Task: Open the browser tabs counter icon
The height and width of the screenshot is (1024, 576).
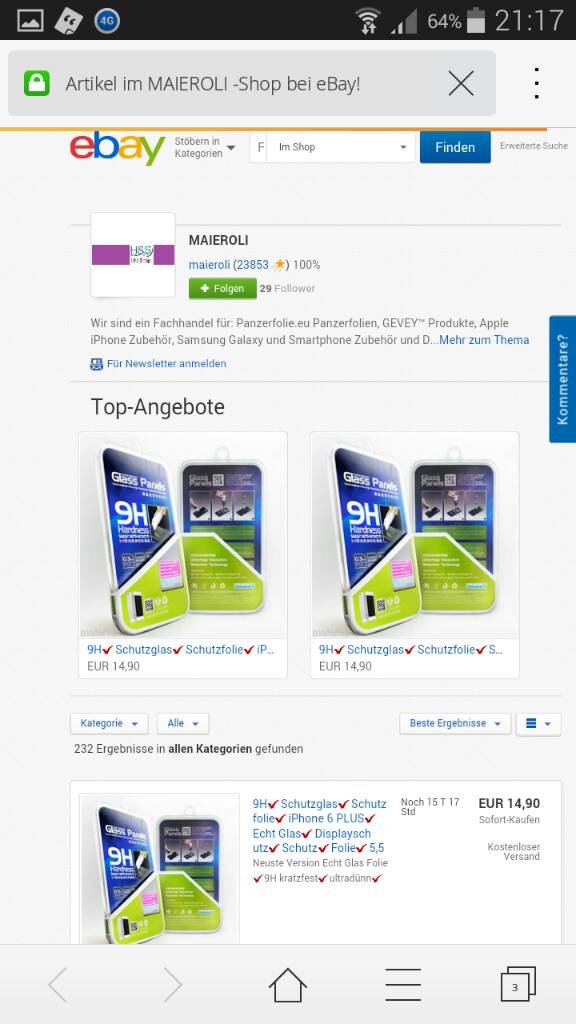Action: click(x=518, y=984)
